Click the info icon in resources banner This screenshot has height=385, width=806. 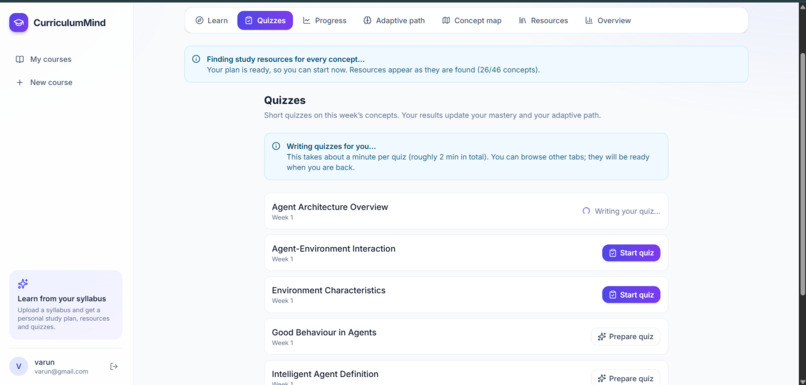point(196,59)
